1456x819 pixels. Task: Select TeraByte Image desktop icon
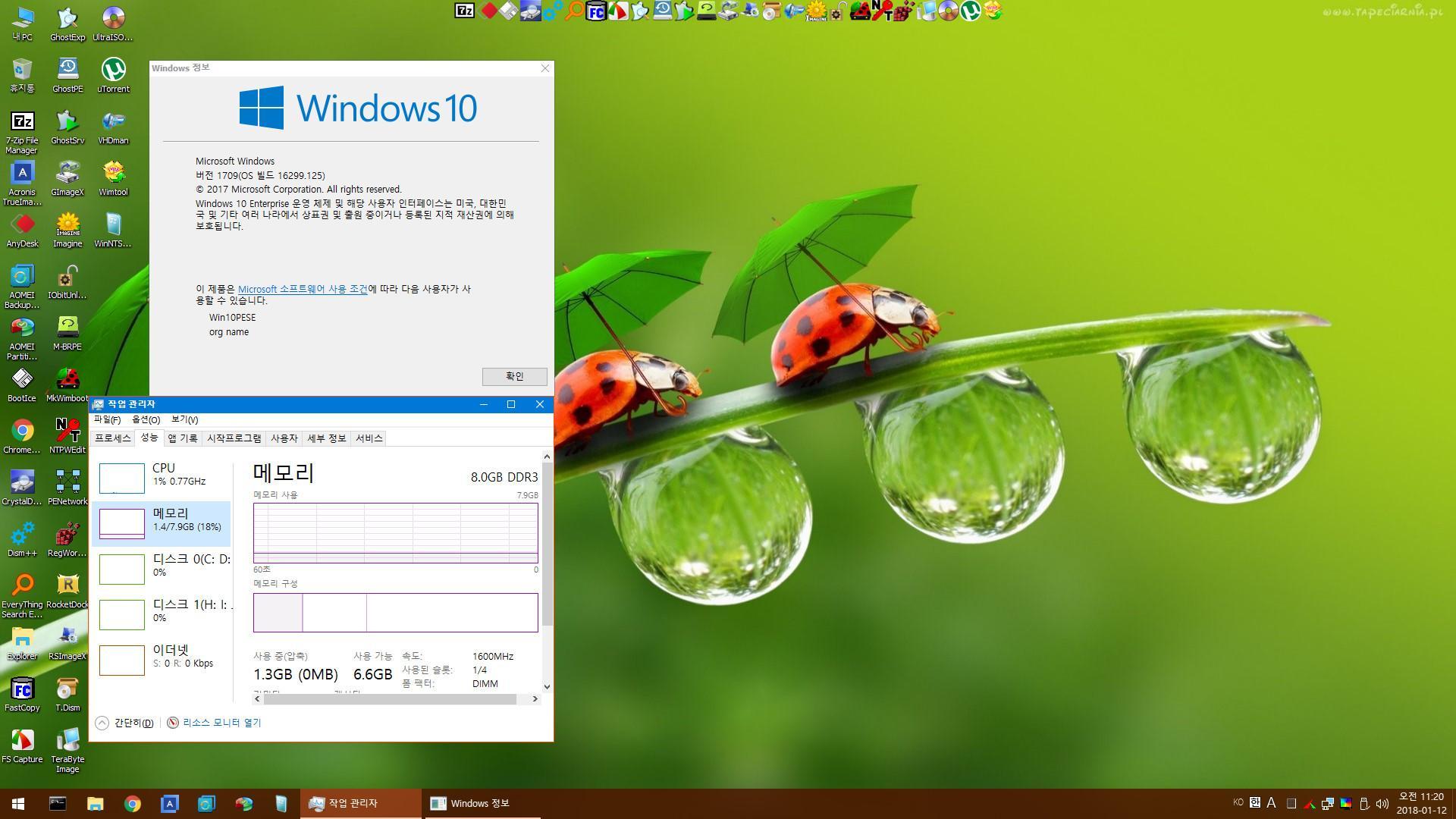pyautogui.click(x=67, y=751)
